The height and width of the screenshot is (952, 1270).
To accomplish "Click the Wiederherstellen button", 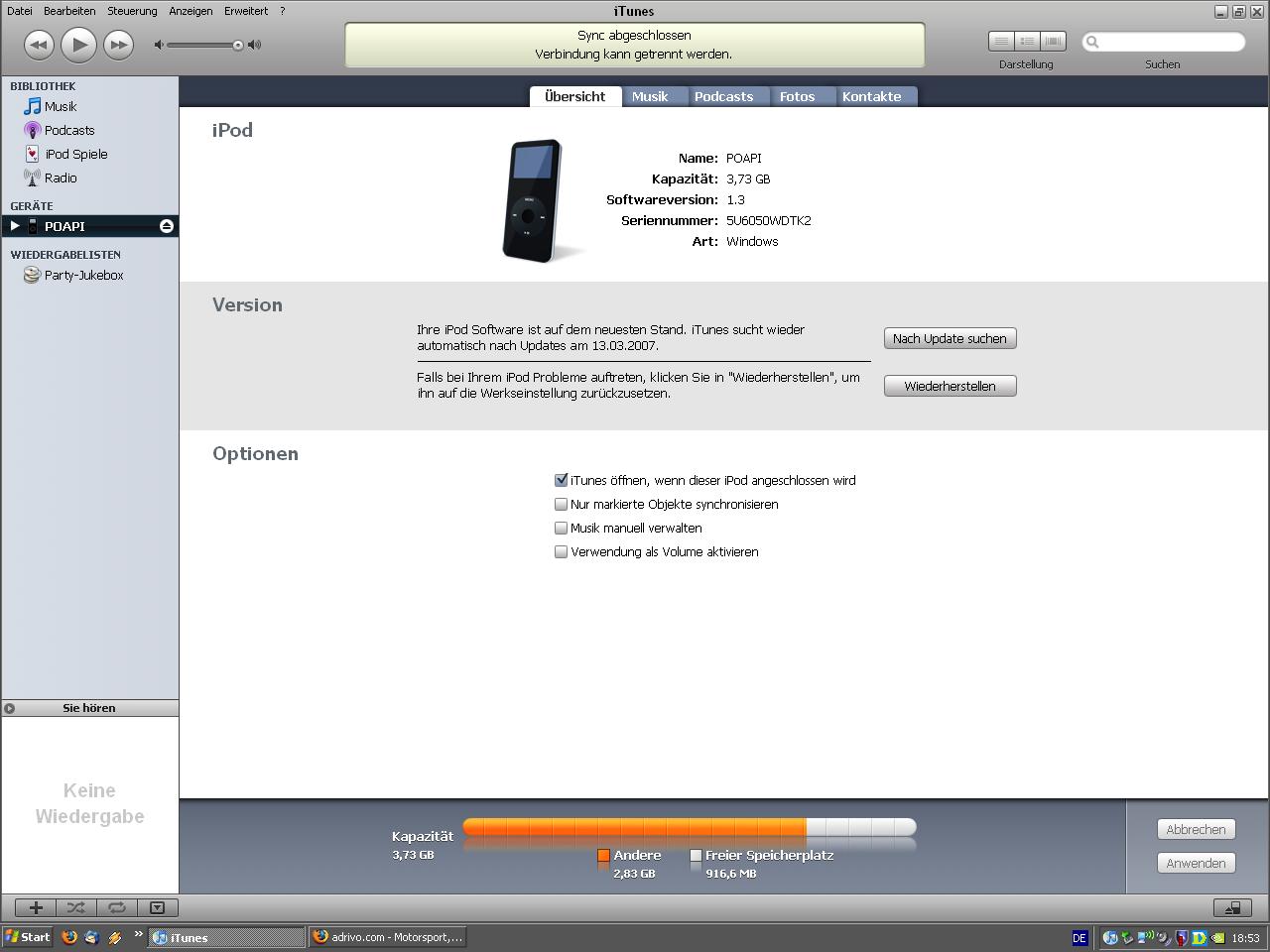I will 950,386.
